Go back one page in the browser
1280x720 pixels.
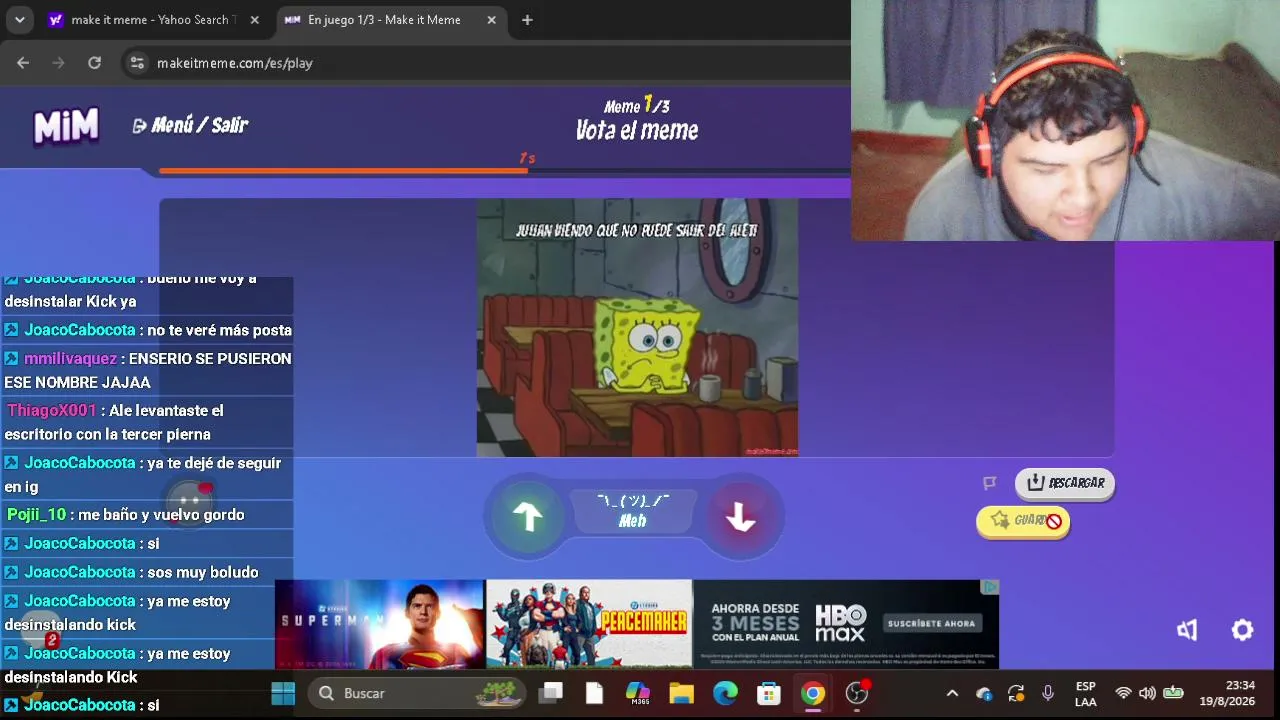tap(23, 63)
